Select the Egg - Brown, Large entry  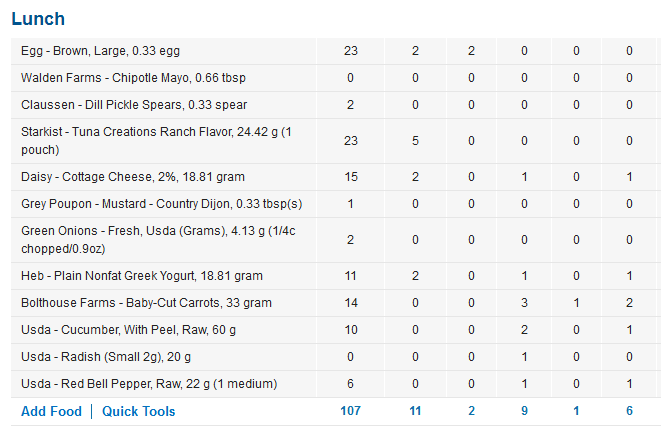(x=100, y=51)
